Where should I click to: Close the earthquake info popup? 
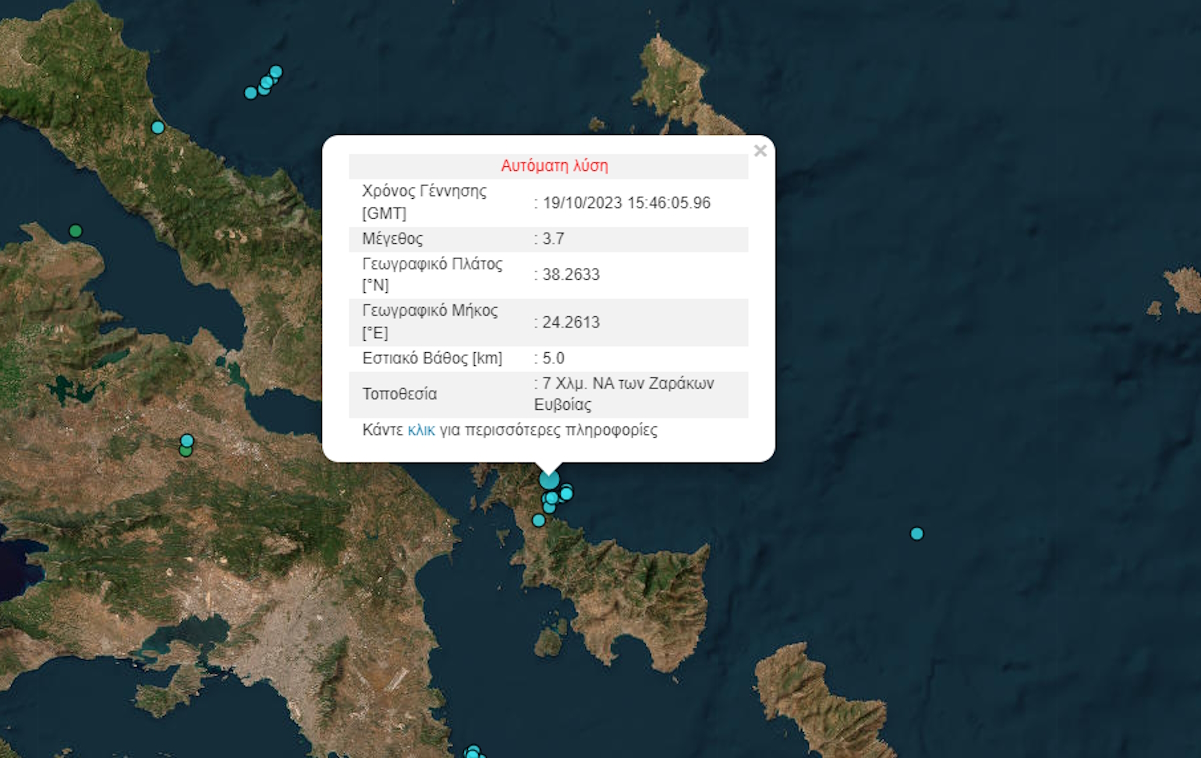(760, 151)
